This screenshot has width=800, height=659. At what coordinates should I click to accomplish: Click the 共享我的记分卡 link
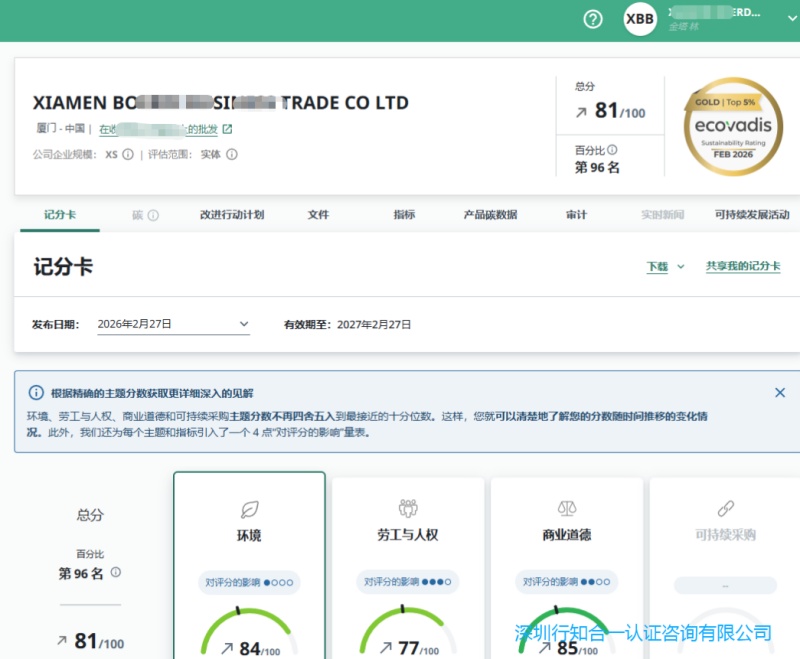pos(743,266)
